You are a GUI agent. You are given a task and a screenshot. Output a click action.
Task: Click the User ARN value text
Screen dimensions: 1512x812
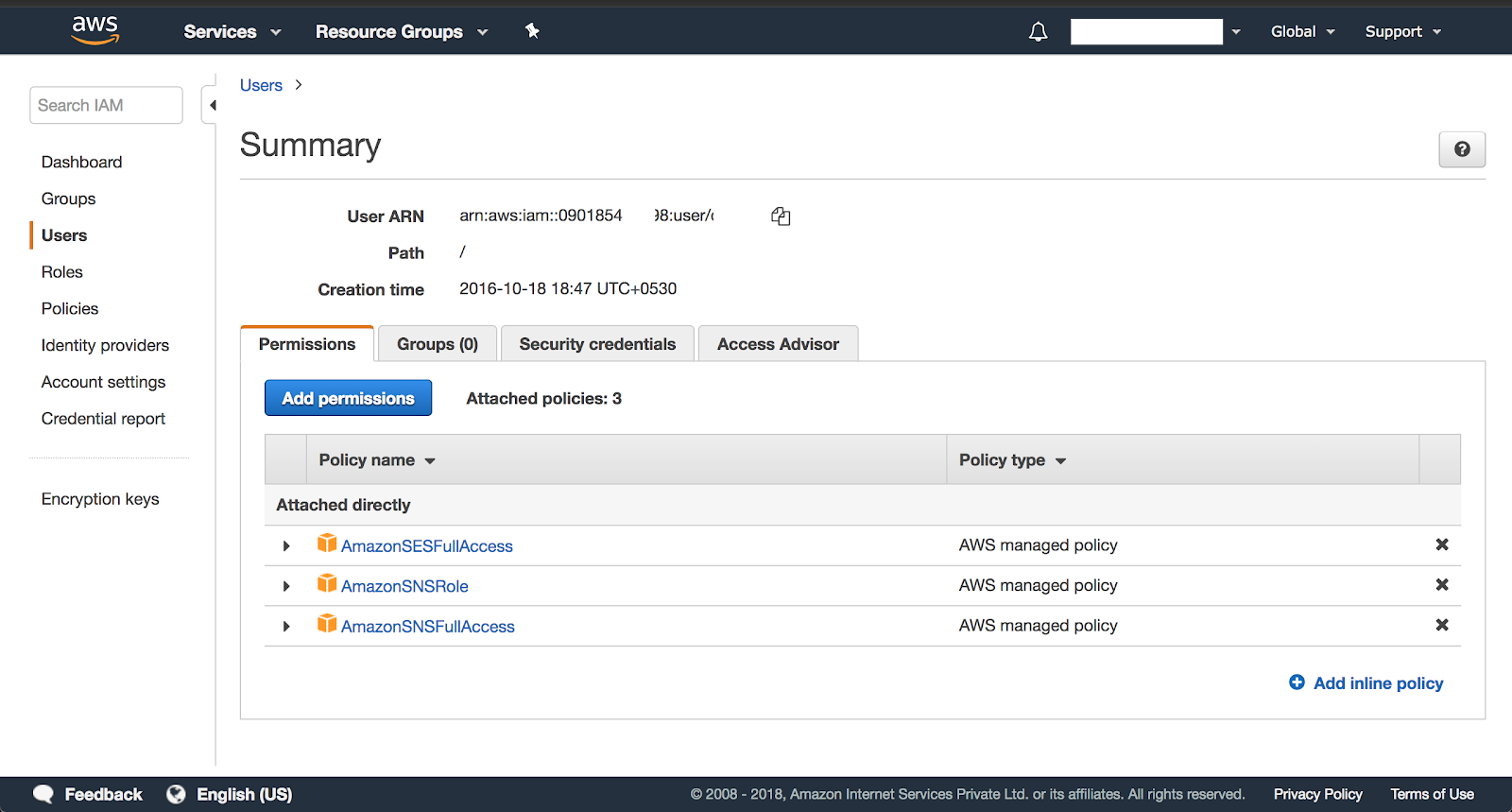point(587,216)
